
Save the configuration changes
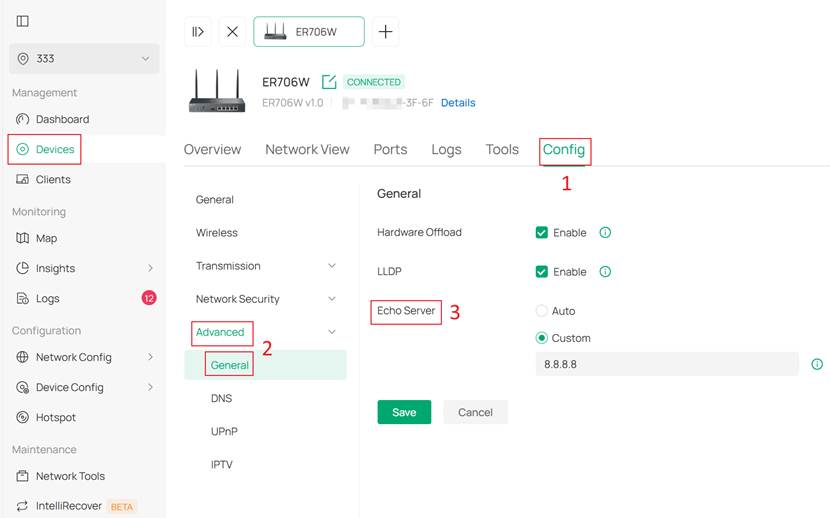[404, 412]
